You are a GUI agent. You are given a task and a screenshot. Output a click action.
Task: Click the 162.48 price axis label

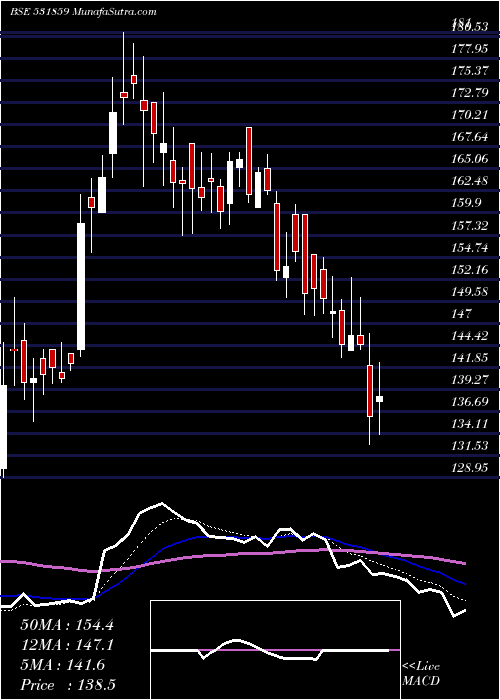pyautogui.click(x=470, y=181)
